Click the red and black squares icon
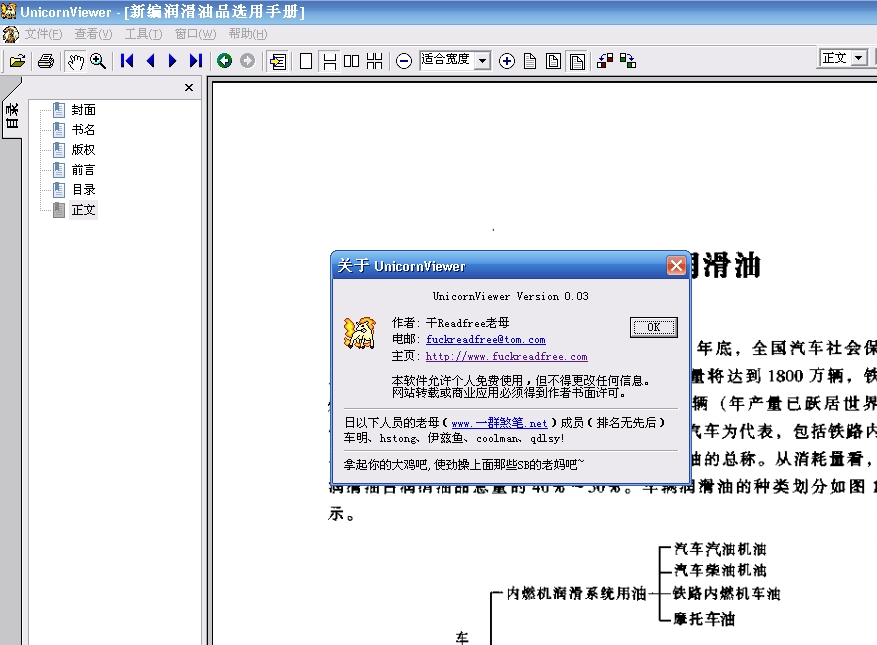Image resolution: width=877 pixels, height=645 pixels. [x=605, y=60]
